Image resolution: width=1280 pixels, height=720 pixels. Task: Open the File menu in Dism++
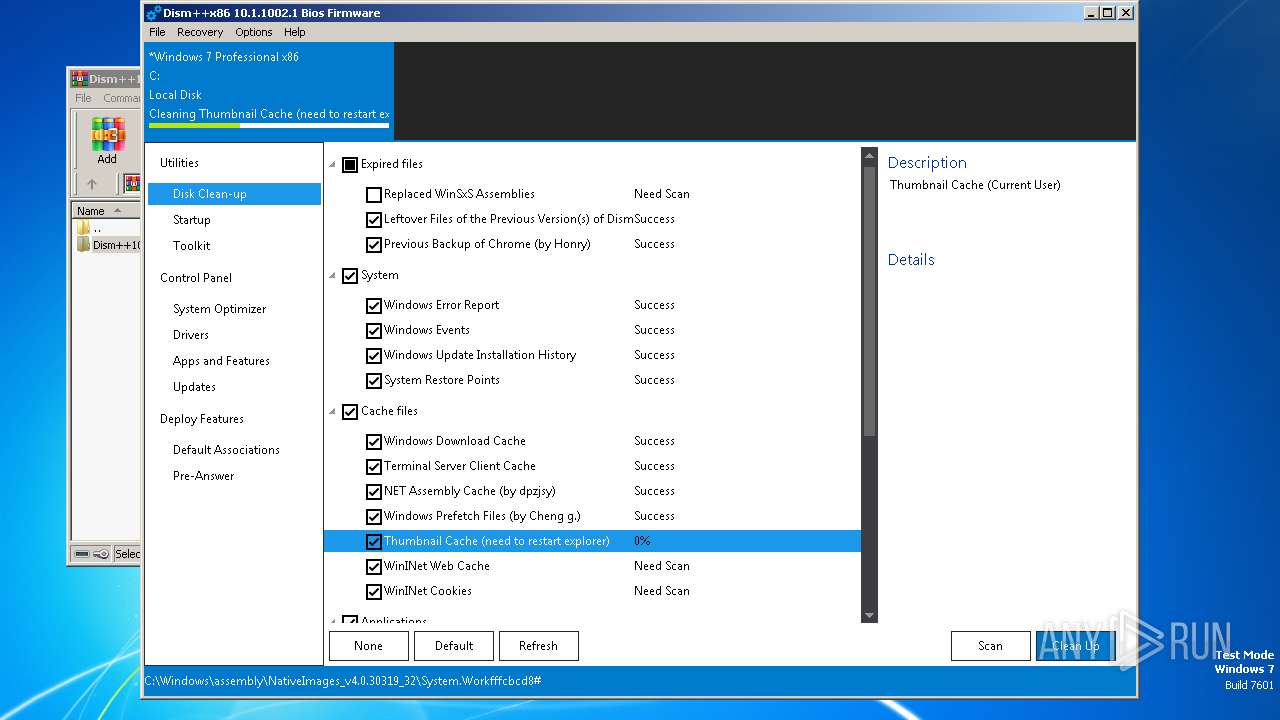pos(157,32)
